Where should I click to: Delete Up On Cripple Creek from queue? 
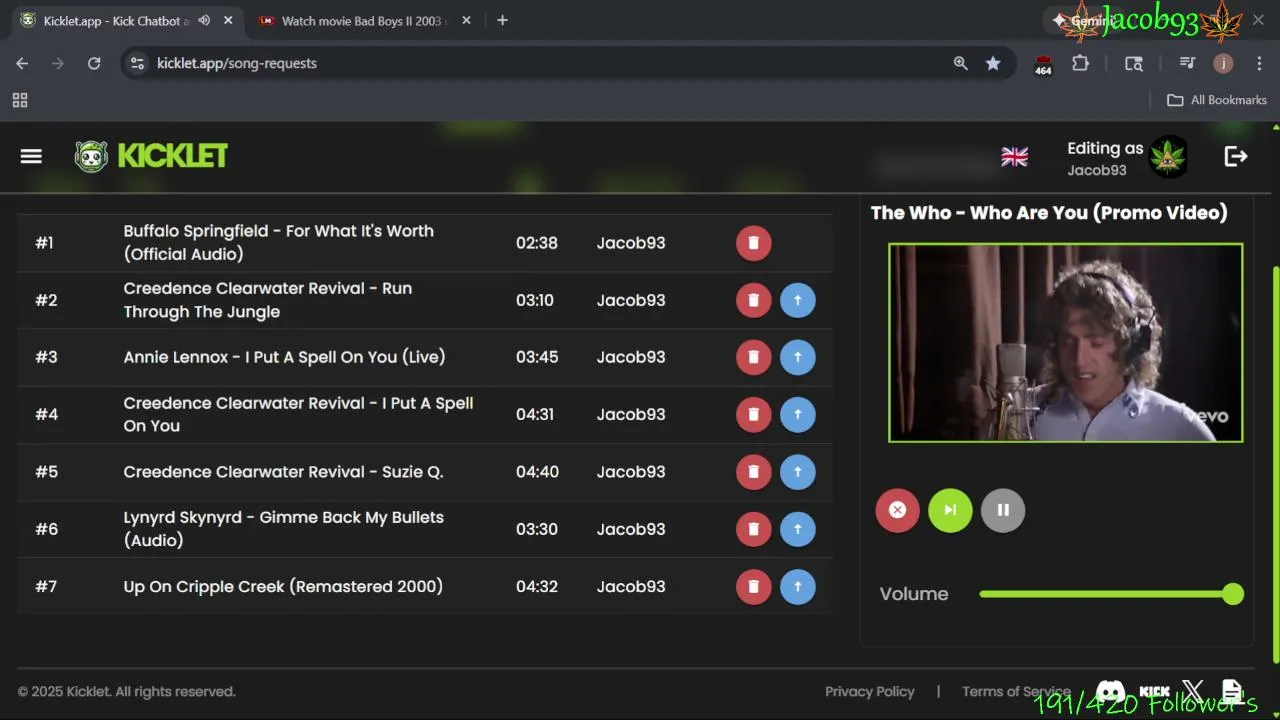pyautogui.click(x=754, y=586)
